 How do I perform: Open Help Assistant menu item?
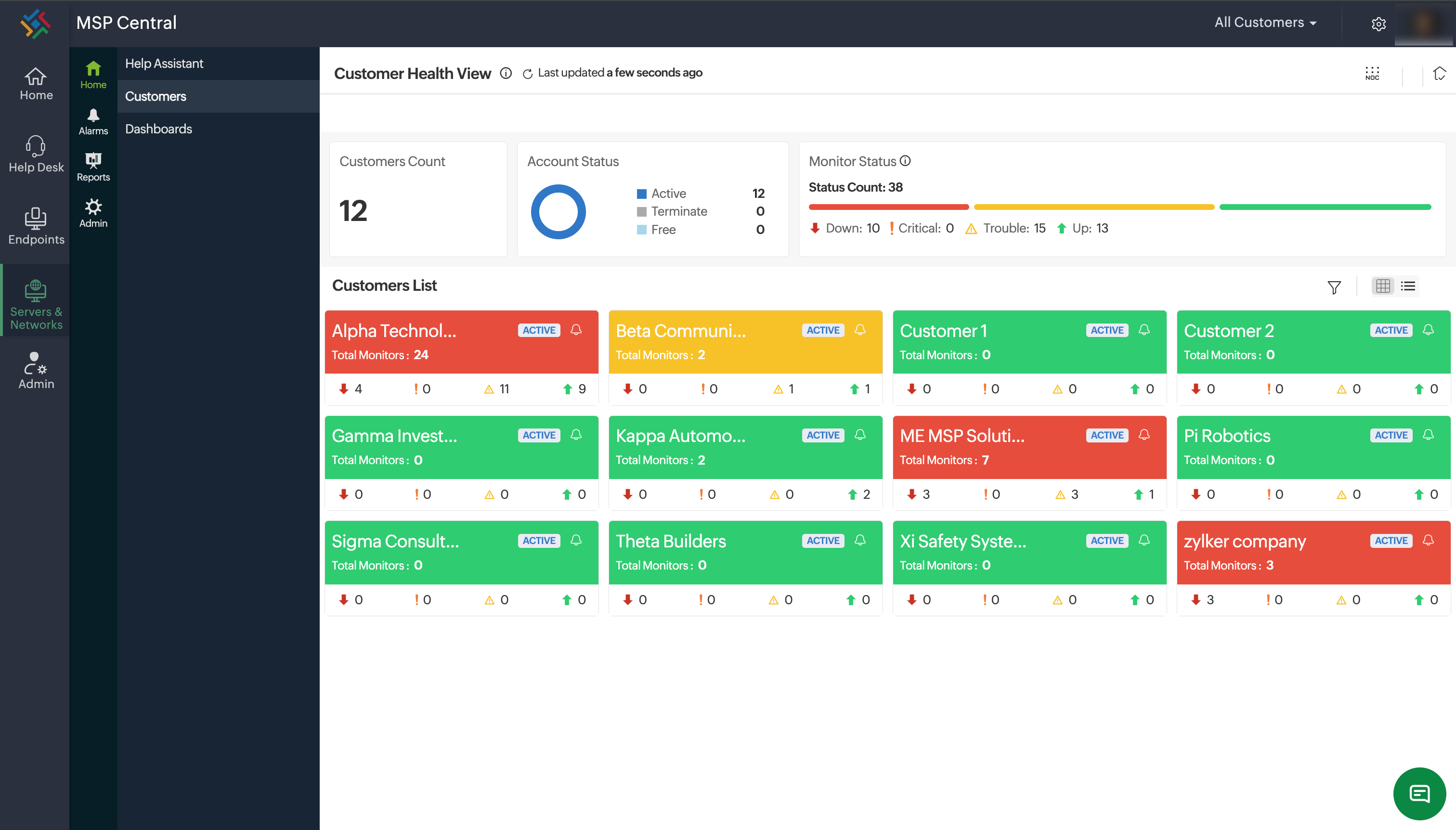click(164, 63)
